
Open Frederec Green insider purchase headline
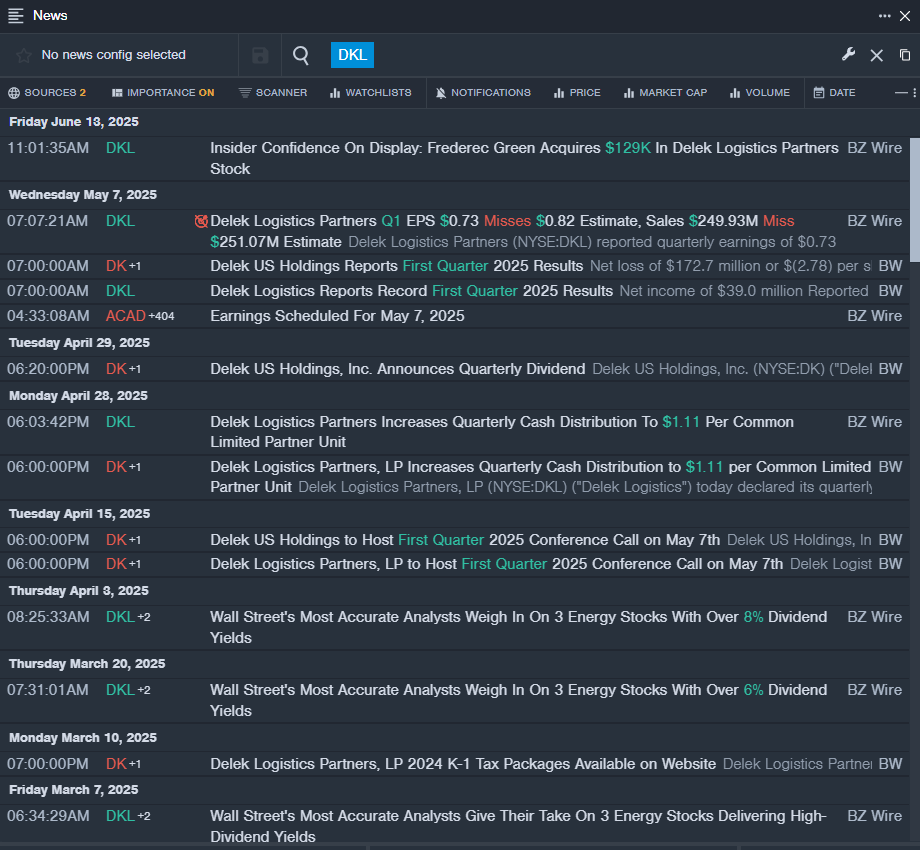(524, 158)
